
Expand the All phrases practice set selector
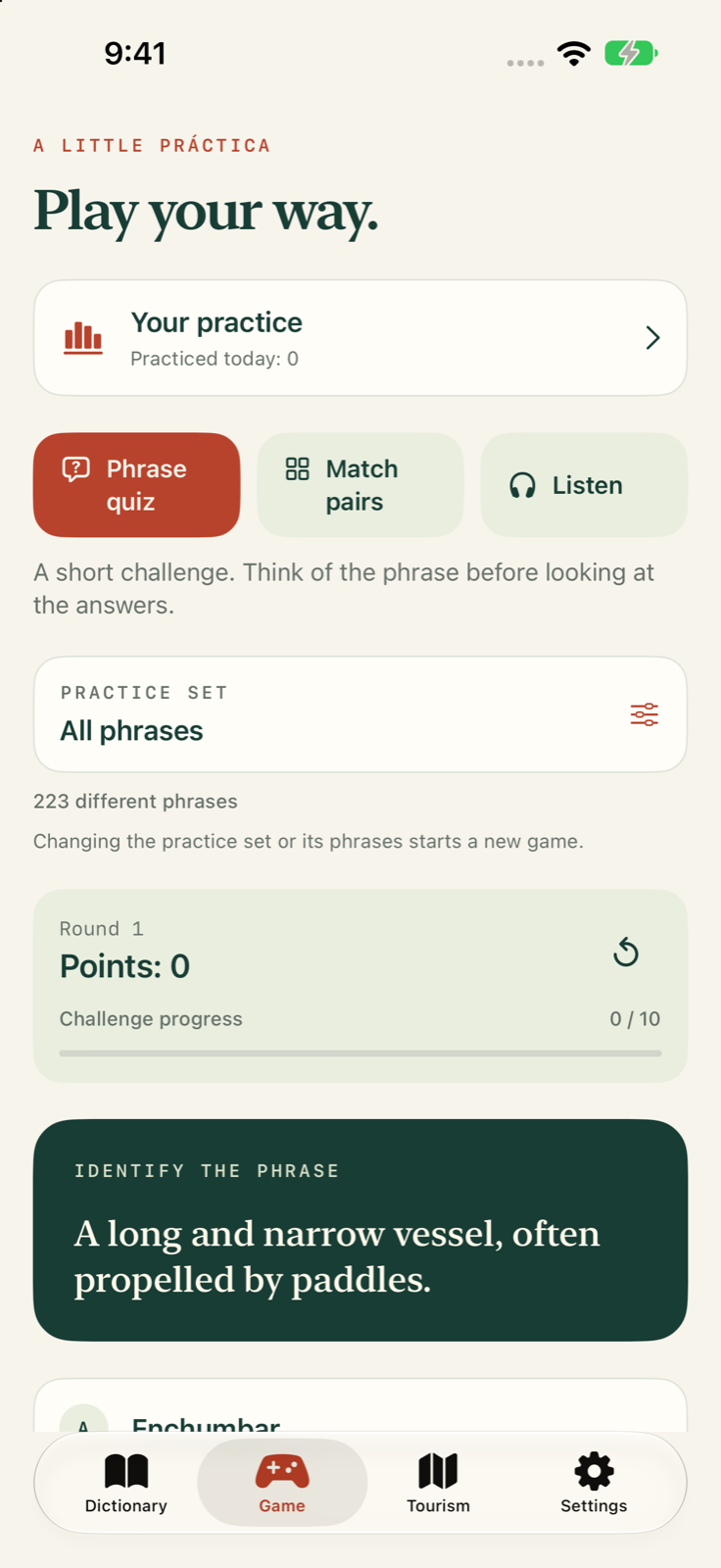(x=360, y=714)
